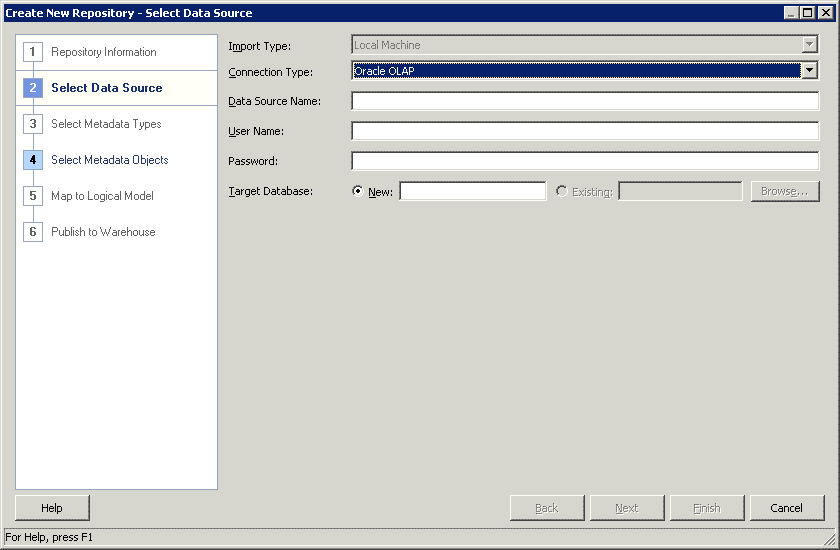Click the Target Database label
This screenshot has width=840, height=550.
click(x=271, y=191)
